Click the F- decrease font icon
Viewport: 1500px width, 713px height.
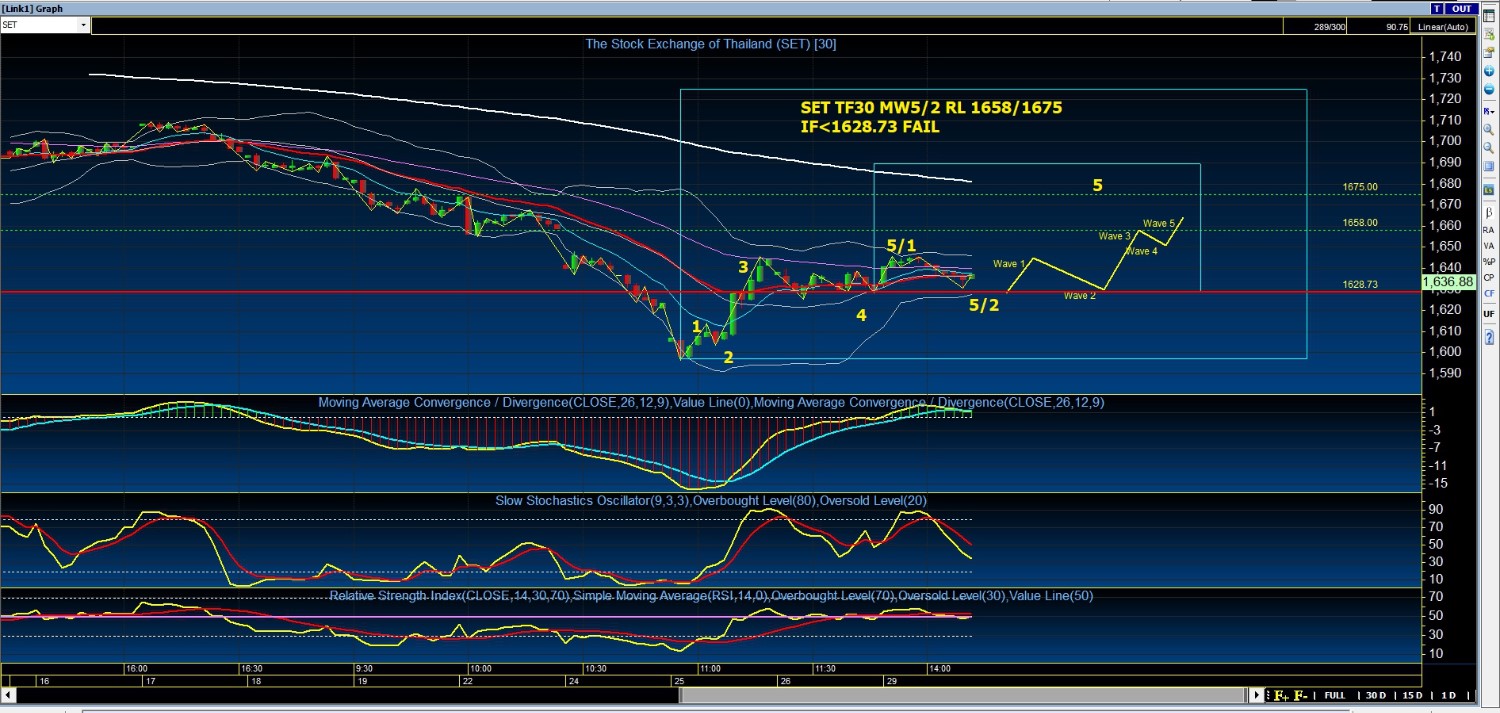coord(1301,695)
